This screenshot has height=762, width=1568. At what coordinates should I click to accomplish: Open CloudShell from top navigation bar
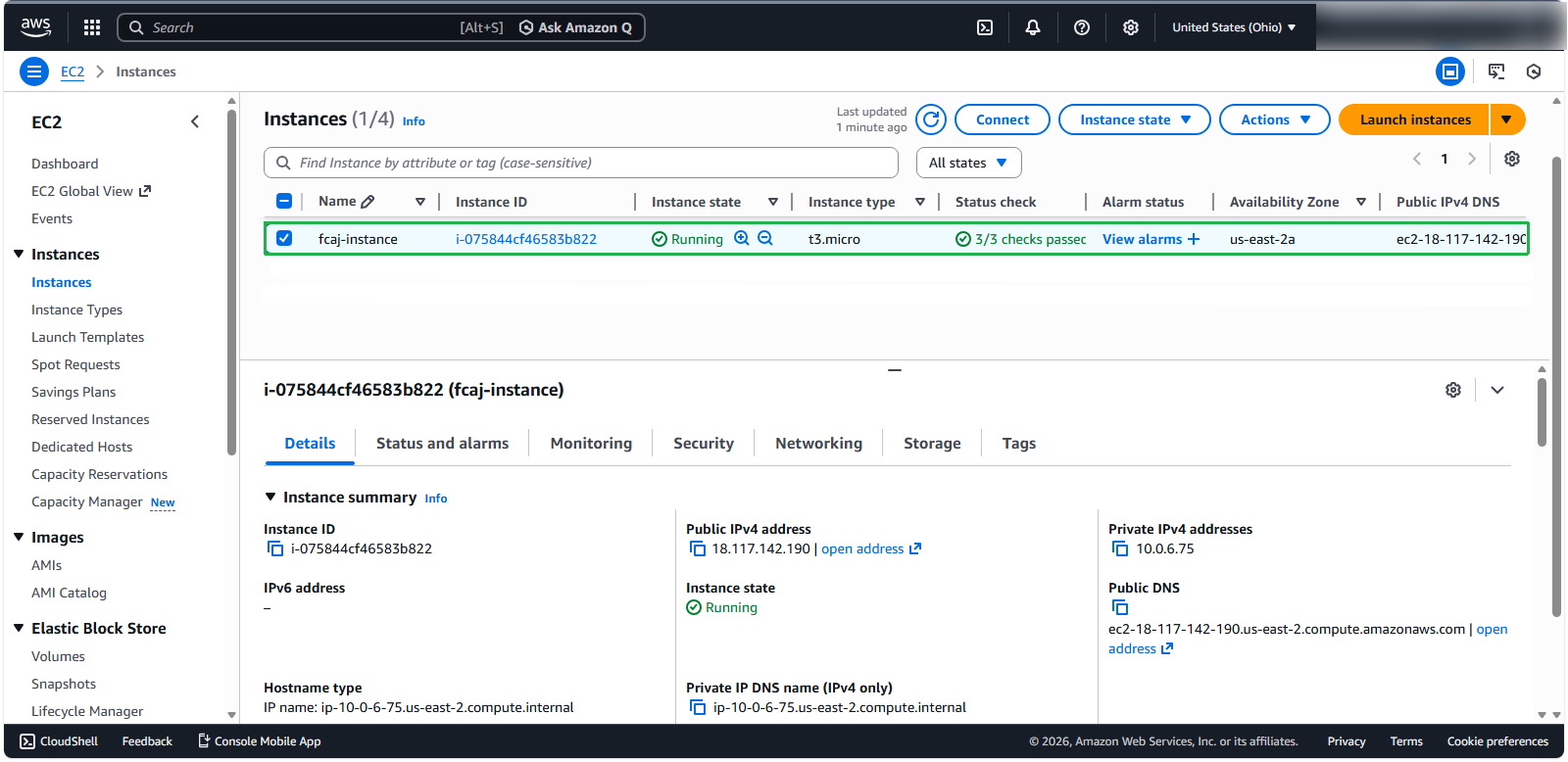pyautogui.click(x=985, y=27)
